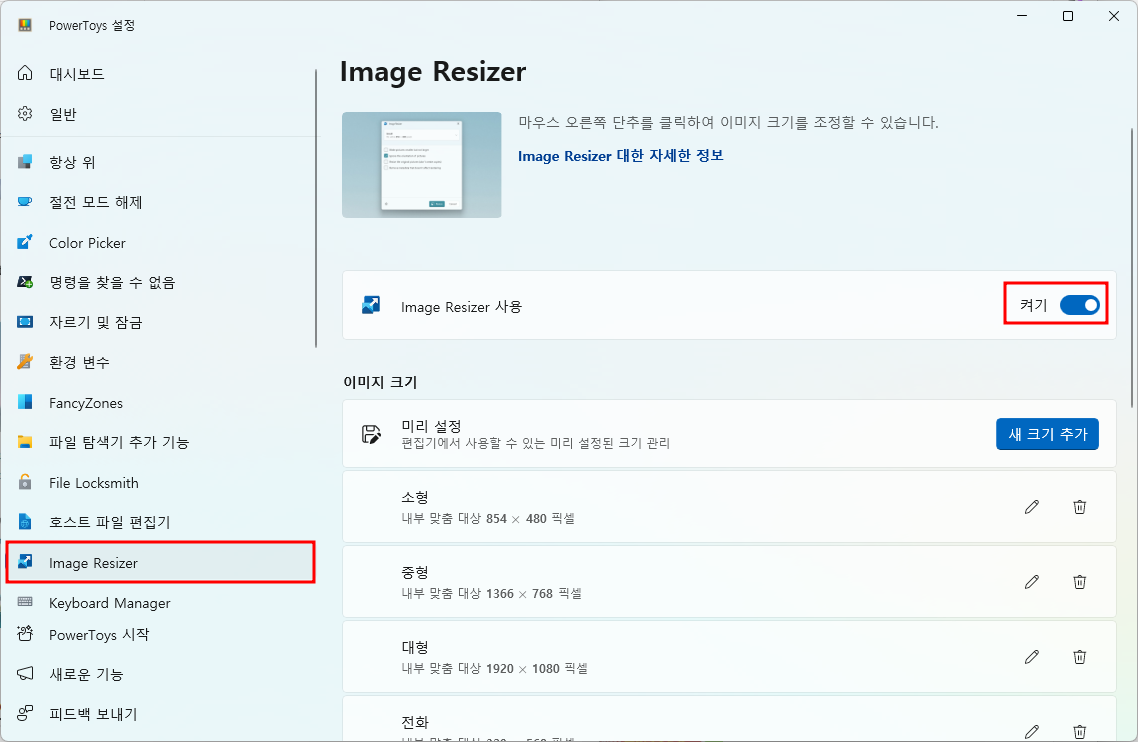Click the File Locksmith padlock icon
This screenshot has width=1138, height=742.
pyautogui.click(x=25, y=482)
